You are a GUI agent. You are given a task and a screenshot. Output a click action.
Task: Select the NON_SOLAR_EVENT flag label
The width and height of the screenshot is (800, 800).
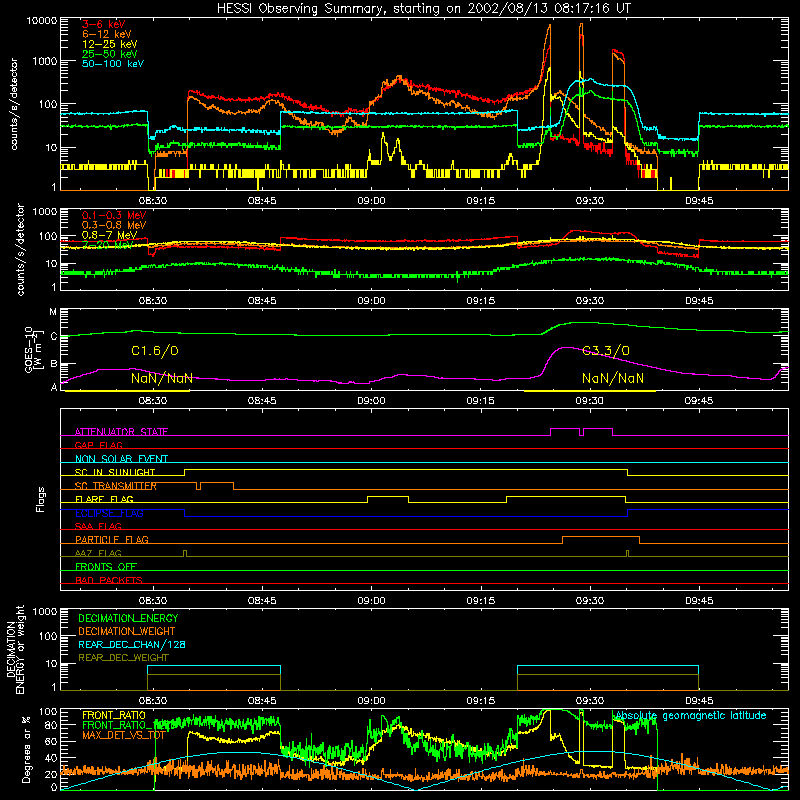(121, 459)
